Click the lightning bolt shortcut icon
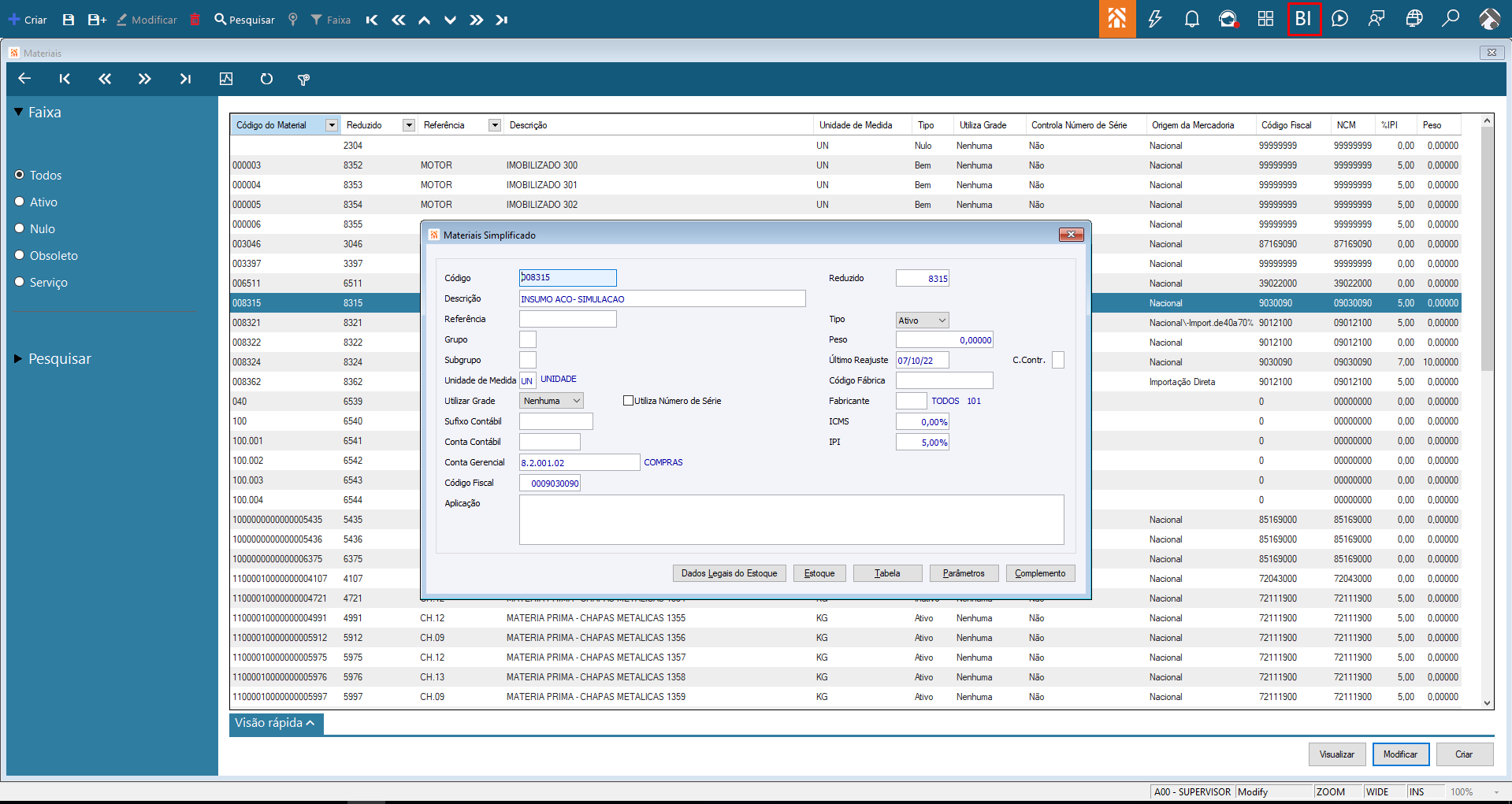1512x804 pixels. 1154,19
